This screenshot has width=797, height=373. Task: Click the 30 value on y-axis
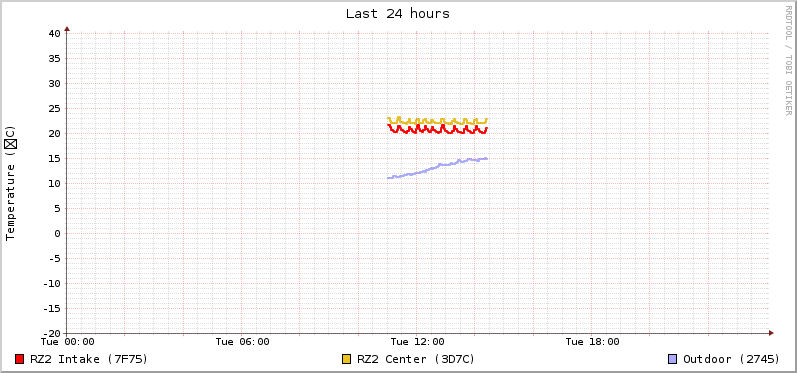pyautogui.click(x=55, y=83)
